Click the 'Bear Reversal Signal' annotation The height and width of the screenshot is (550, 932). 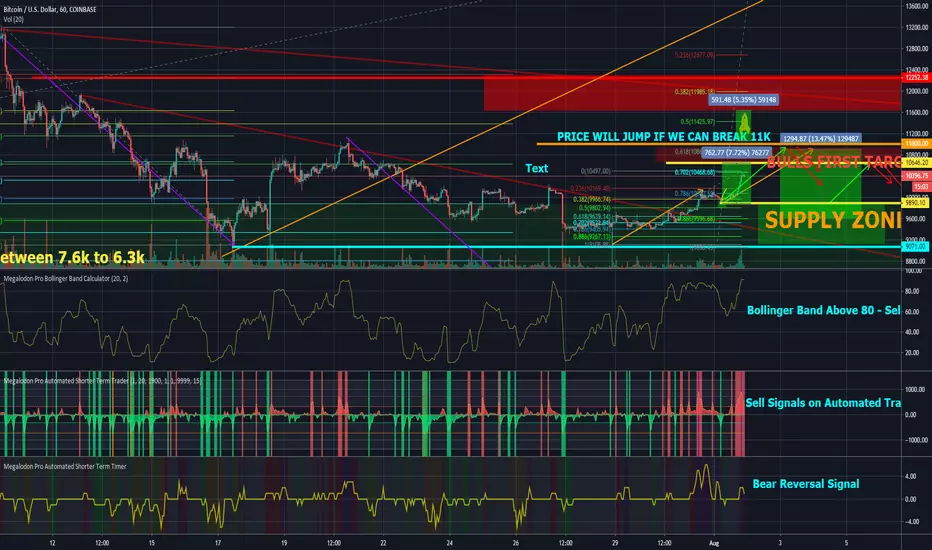805,483
